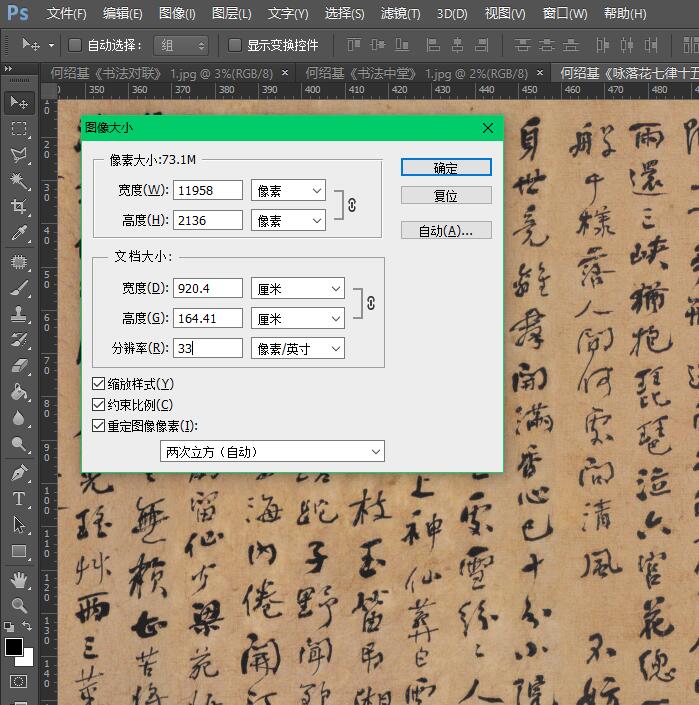Select the Eyedropper tool
Screen dimensions: 699x705
(x=19, y=233)
